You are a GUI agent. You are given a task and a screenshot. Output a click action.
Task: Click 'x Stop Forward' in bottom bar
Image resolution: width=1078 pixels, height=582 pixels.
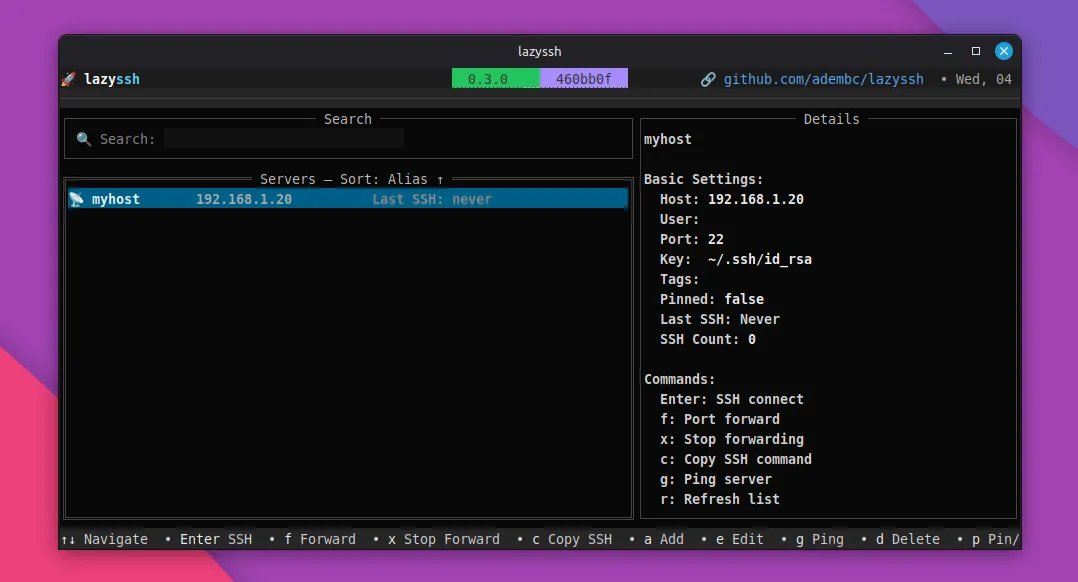click(x=443, y=539)
